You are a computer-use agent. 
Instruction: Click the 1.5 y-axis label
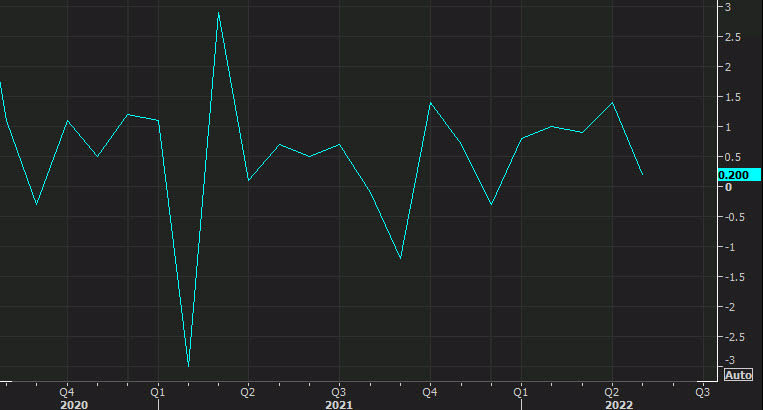(733, 97)
